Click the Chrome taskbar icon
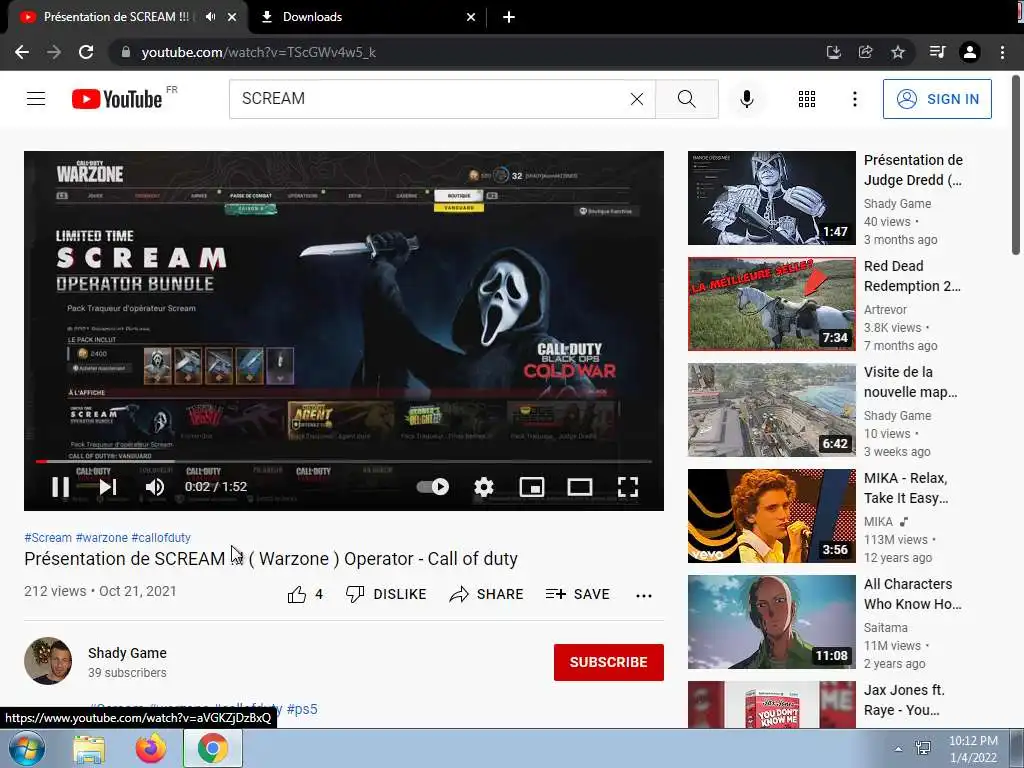The width and height of the screenshot is (1024, 768). 212,748
